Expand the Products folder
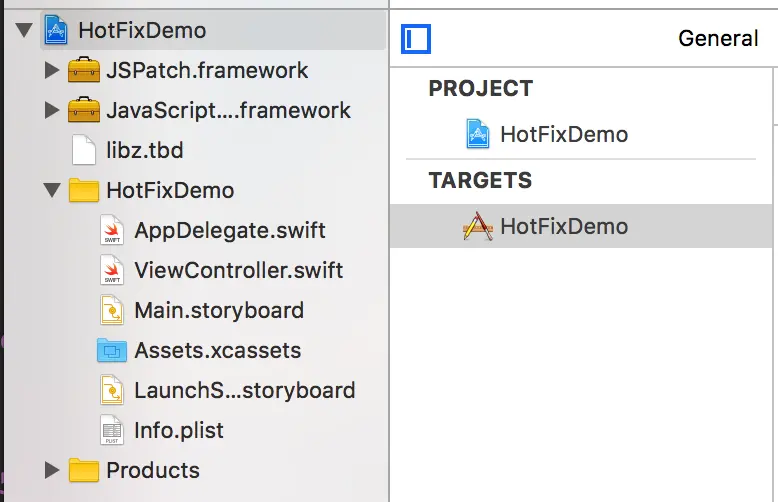 pyautogui.click(x=52, y=471)
